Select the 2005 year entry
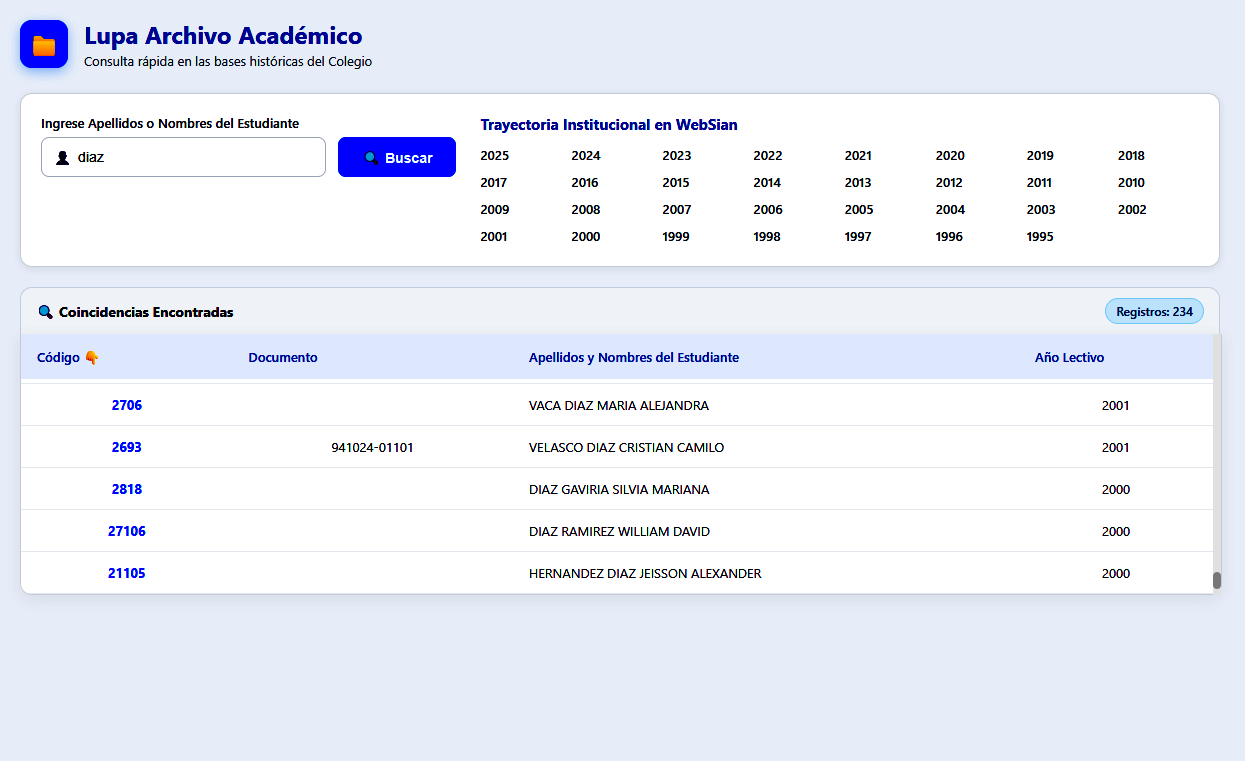This screenshot has height=761, width=1245. [x=859, y=210]
